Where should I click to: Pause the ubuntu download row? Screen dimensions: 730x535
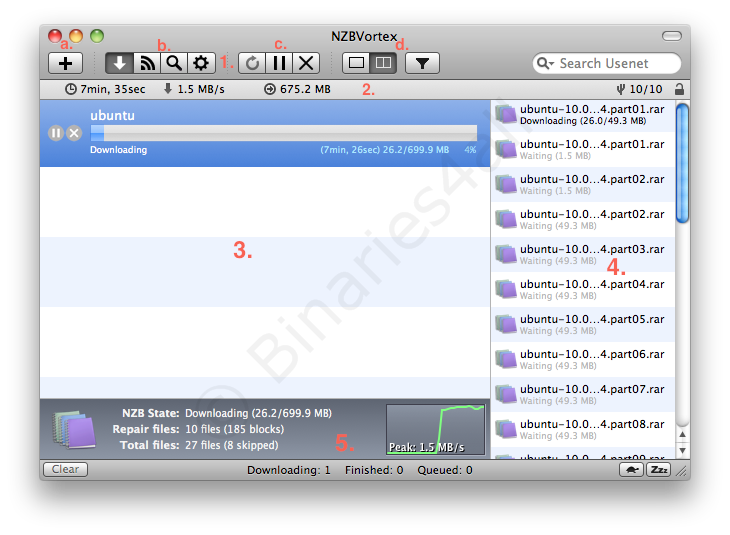click(x=55, y=133)
